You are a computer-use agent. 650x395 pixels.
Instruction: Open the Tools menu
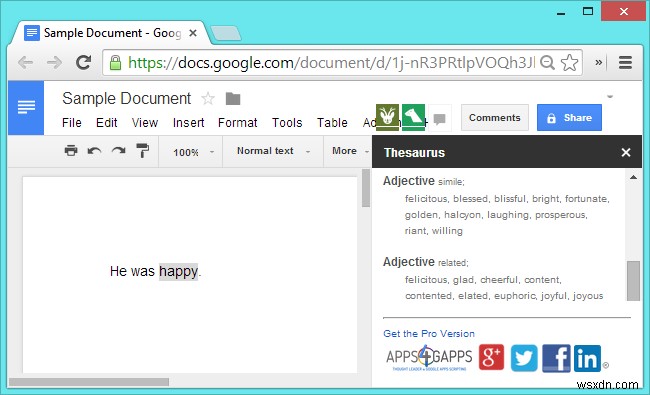[287, 123]
